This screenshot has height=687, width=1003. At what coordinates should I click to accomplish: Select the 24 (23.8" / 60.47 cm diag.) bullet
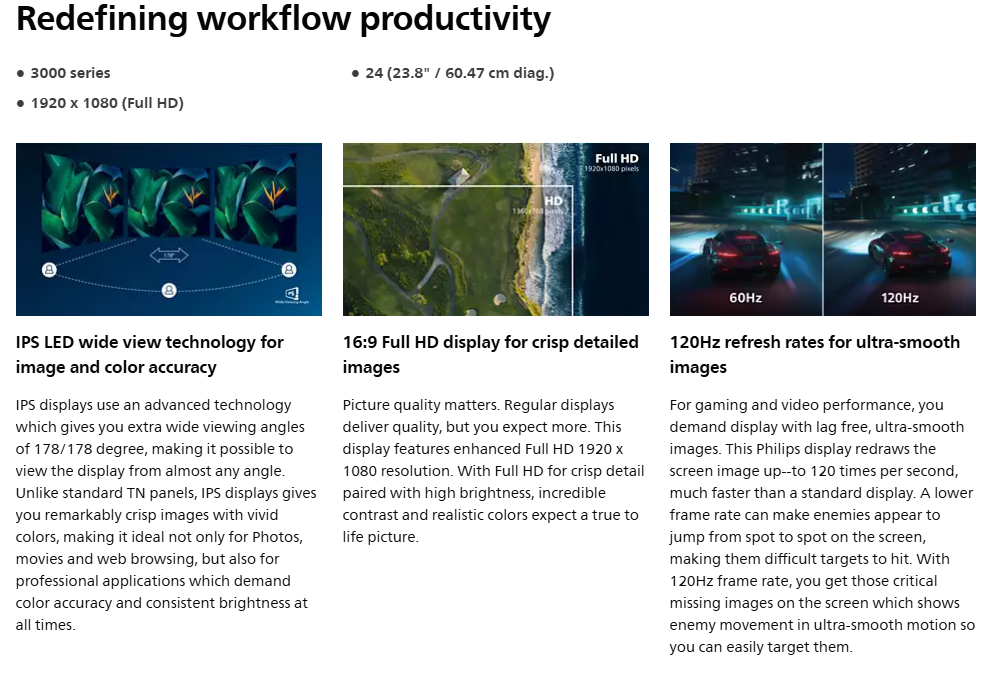point(459,73)
